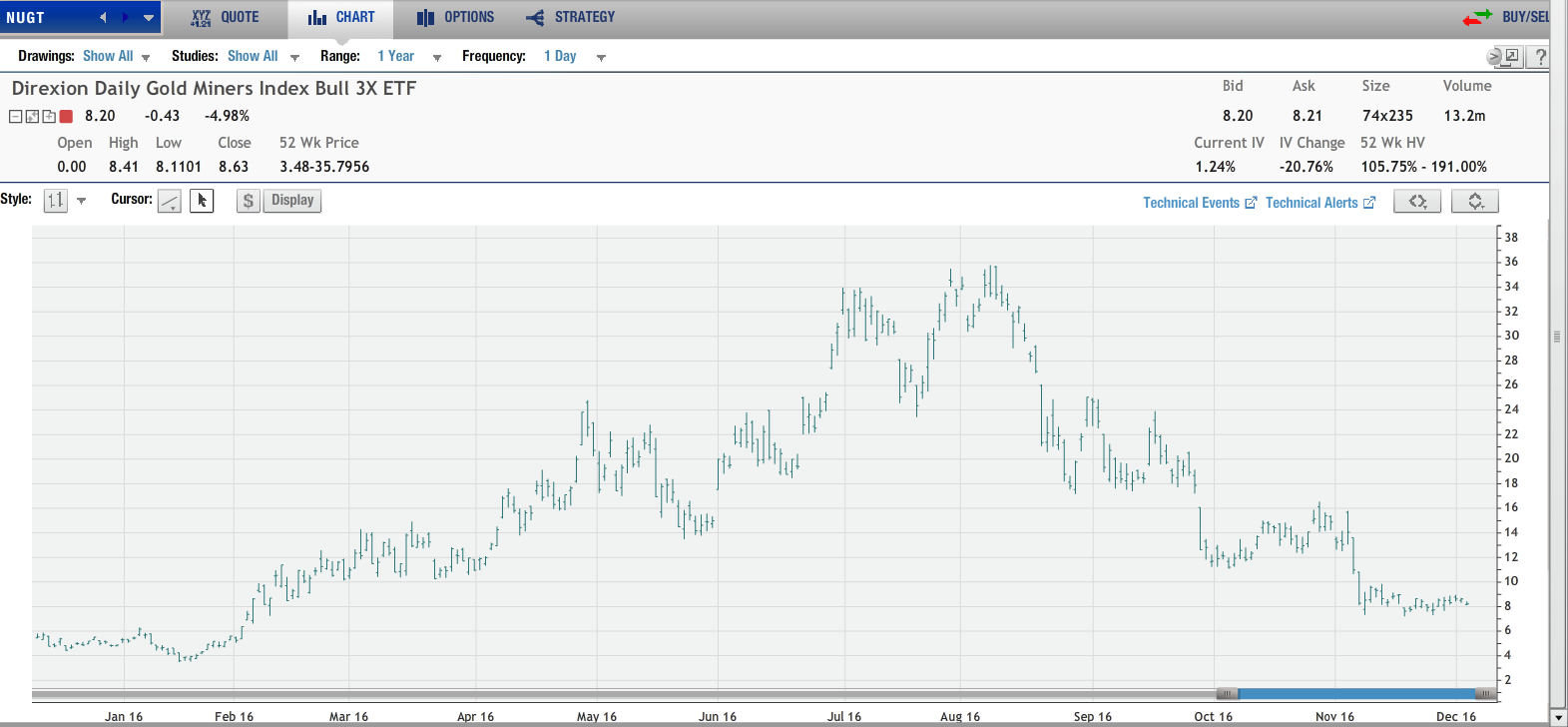Select the pointer cursor tool
Image resolution: width=1568 pixels, height=727 pixels.
202,201
